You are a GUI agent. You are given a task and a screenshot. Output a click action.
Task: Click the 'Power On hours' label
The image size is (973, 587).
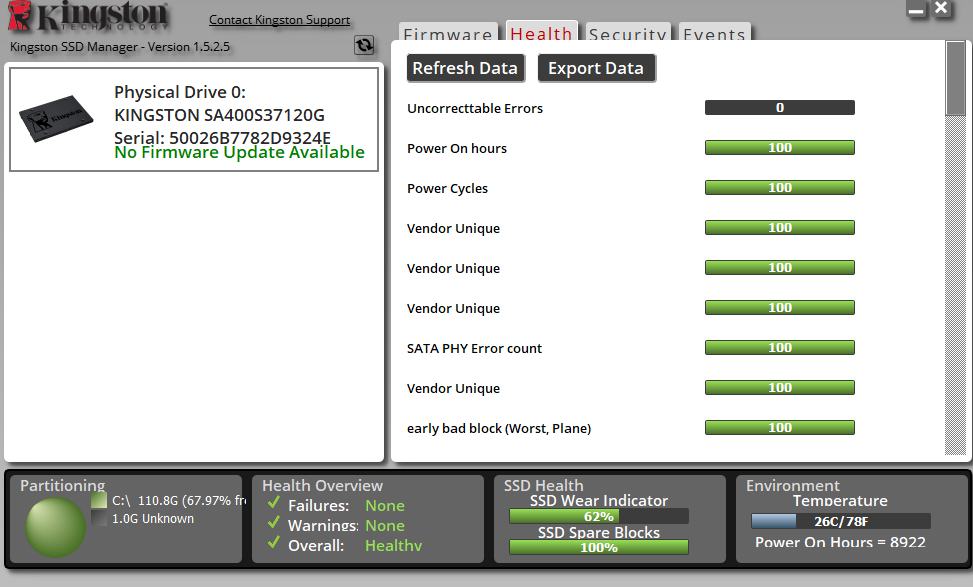457,148
